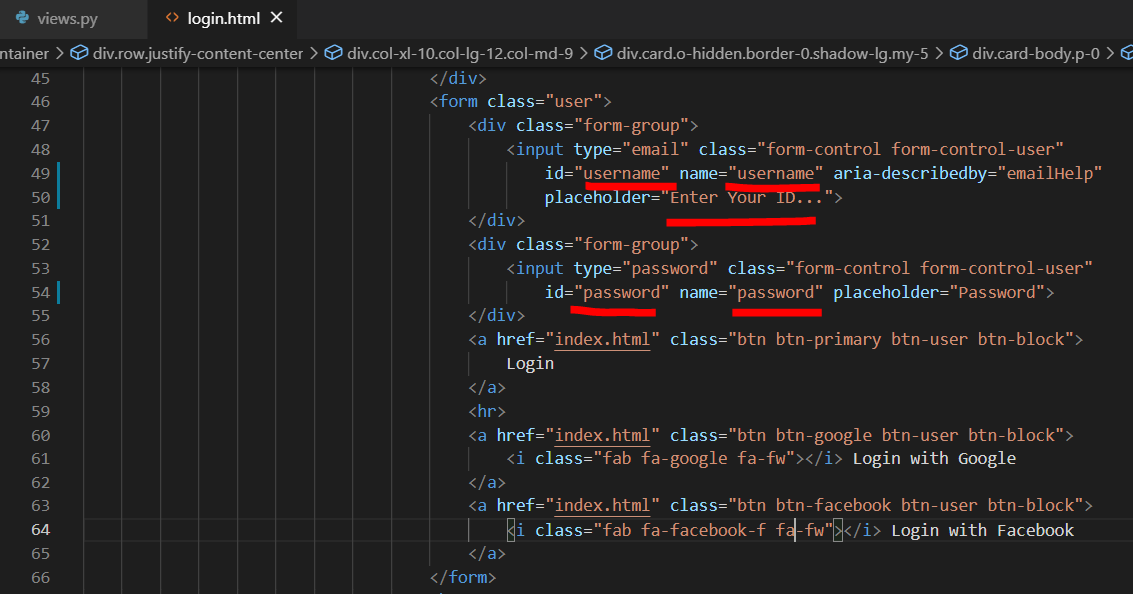Click "btn btn-google btn-user btn-block" class value
The width and height of the screenshot is (1133, 594).
coord(896,436)
